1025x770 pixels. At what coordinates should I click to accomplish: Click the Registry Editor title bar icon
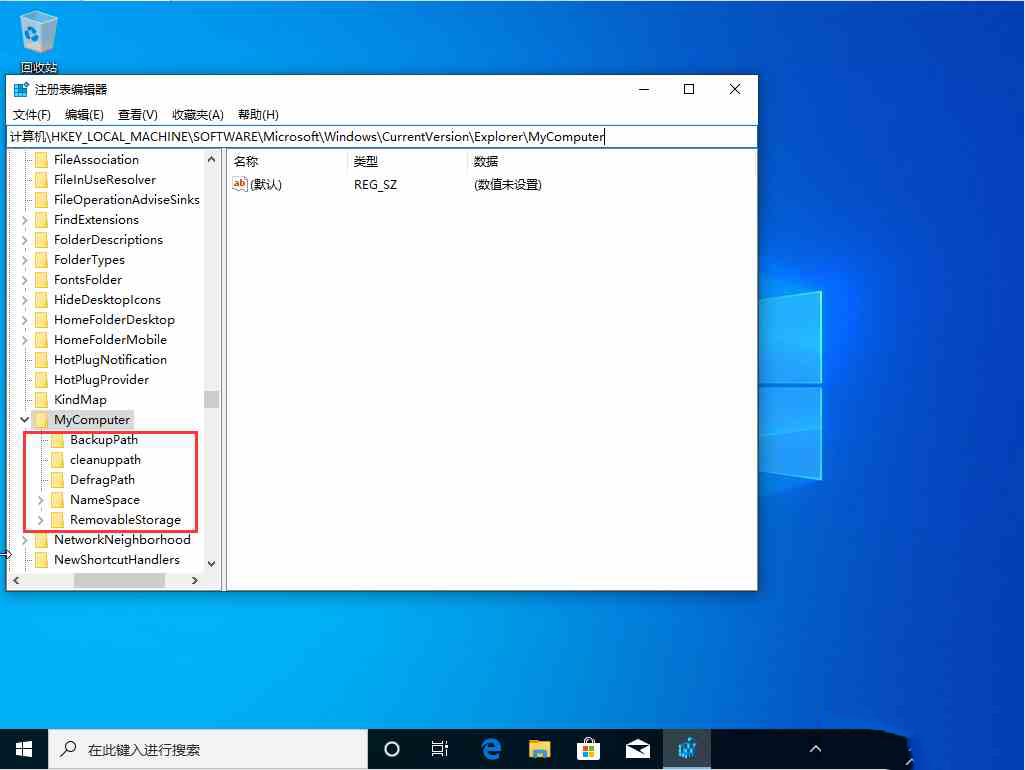(21, 90)
